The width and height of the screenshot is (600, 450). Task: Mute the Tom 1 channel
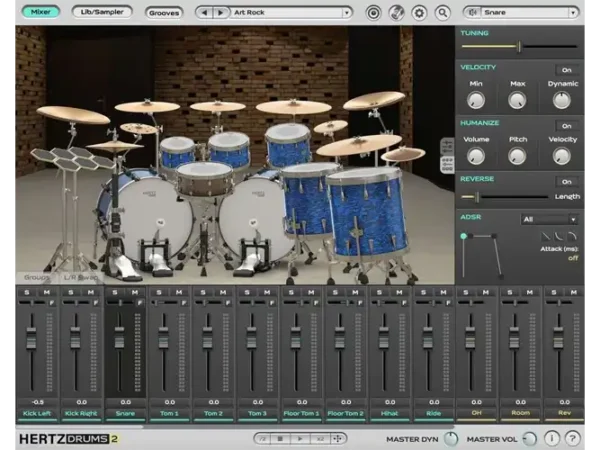tap(179, 292)
